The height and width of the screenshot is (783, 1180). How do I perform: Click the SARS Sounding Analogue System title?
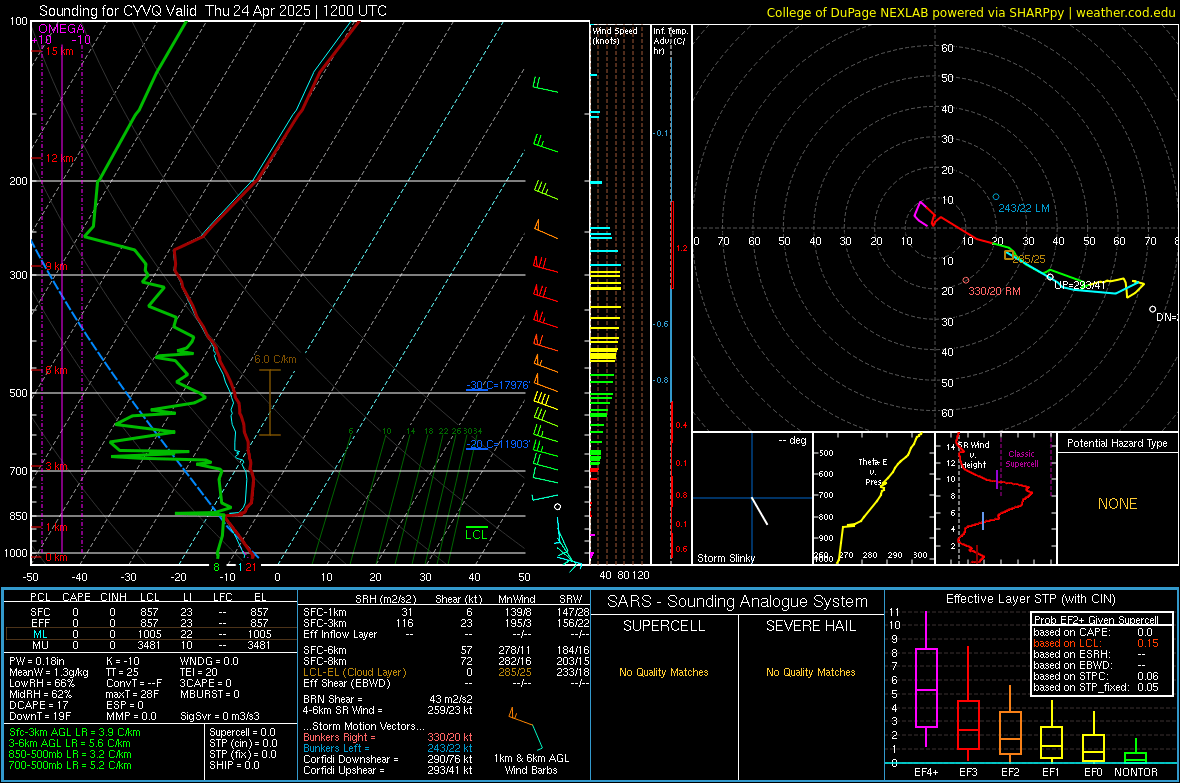(737, 602)
